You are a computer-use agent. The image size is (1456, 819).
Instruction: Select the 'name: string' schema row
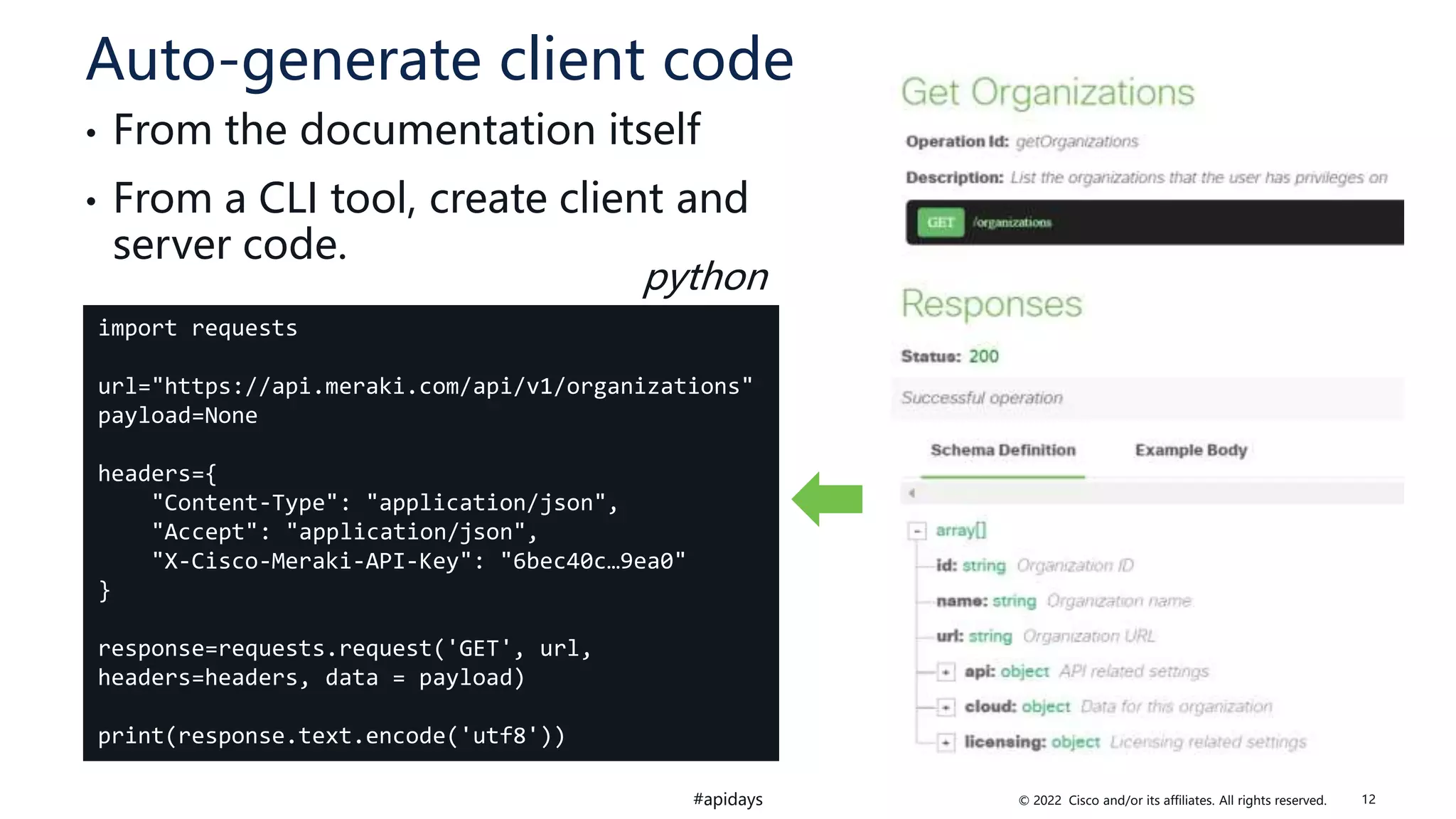(1064, 601)
